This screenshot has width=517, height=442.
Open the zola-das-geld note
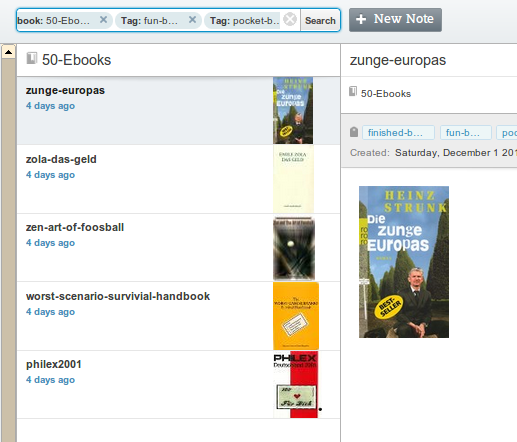(178, 179)
